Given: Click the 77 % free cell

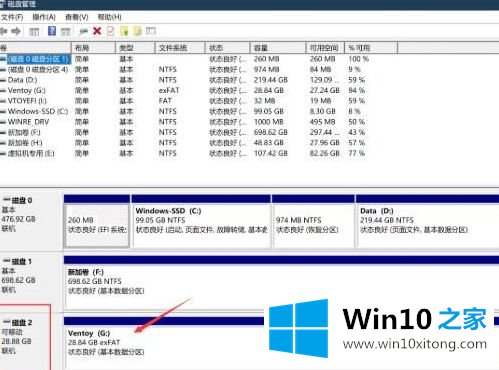Looking at the screenshot, I should (x=357, y=153).
